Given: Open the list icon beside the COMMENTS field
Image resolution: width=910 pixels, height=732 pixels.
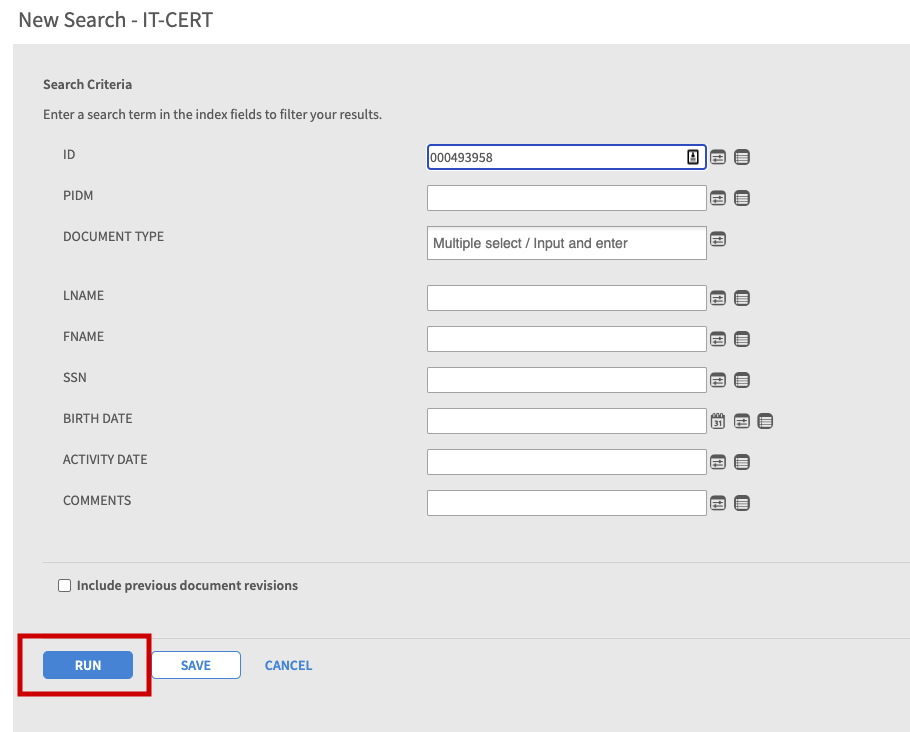Looking at the screenshot, I should click(742, 503).
